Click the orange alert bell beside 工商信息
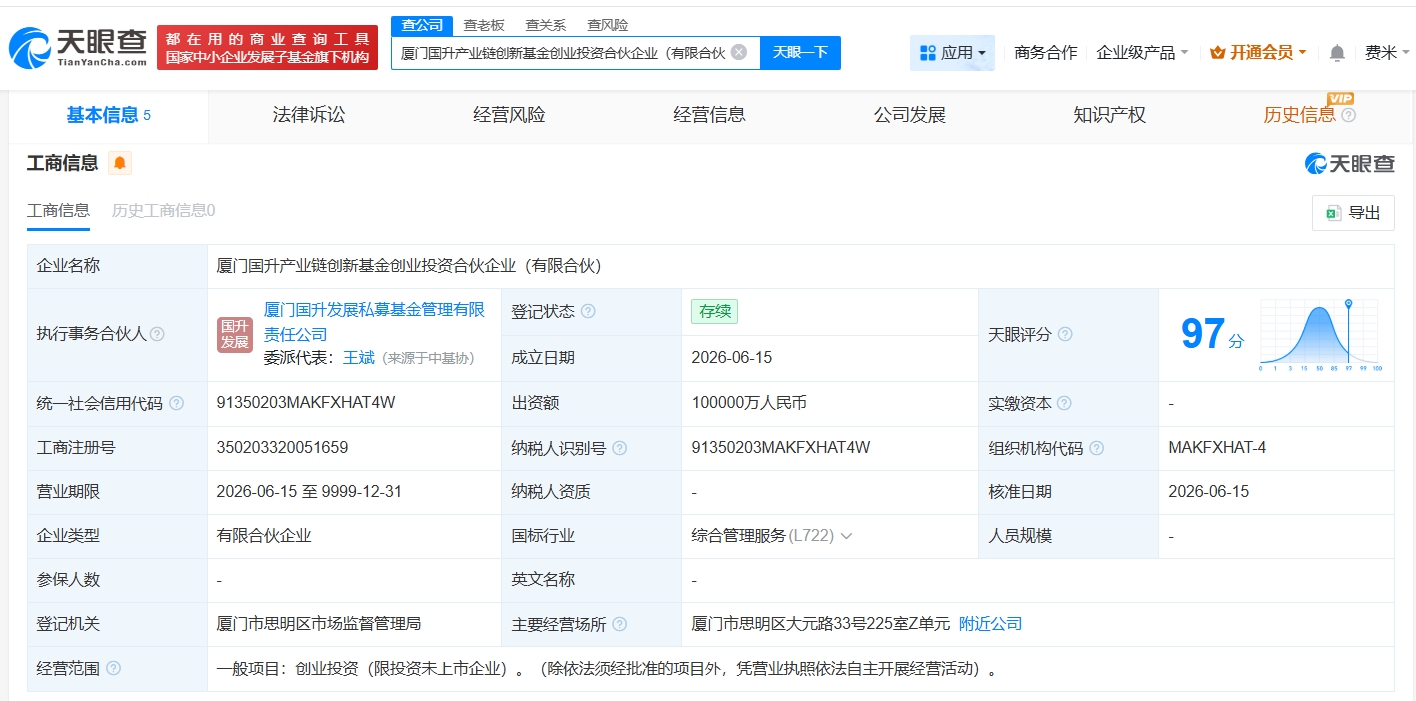This screenshot has height=701, width=1416. 120,163
